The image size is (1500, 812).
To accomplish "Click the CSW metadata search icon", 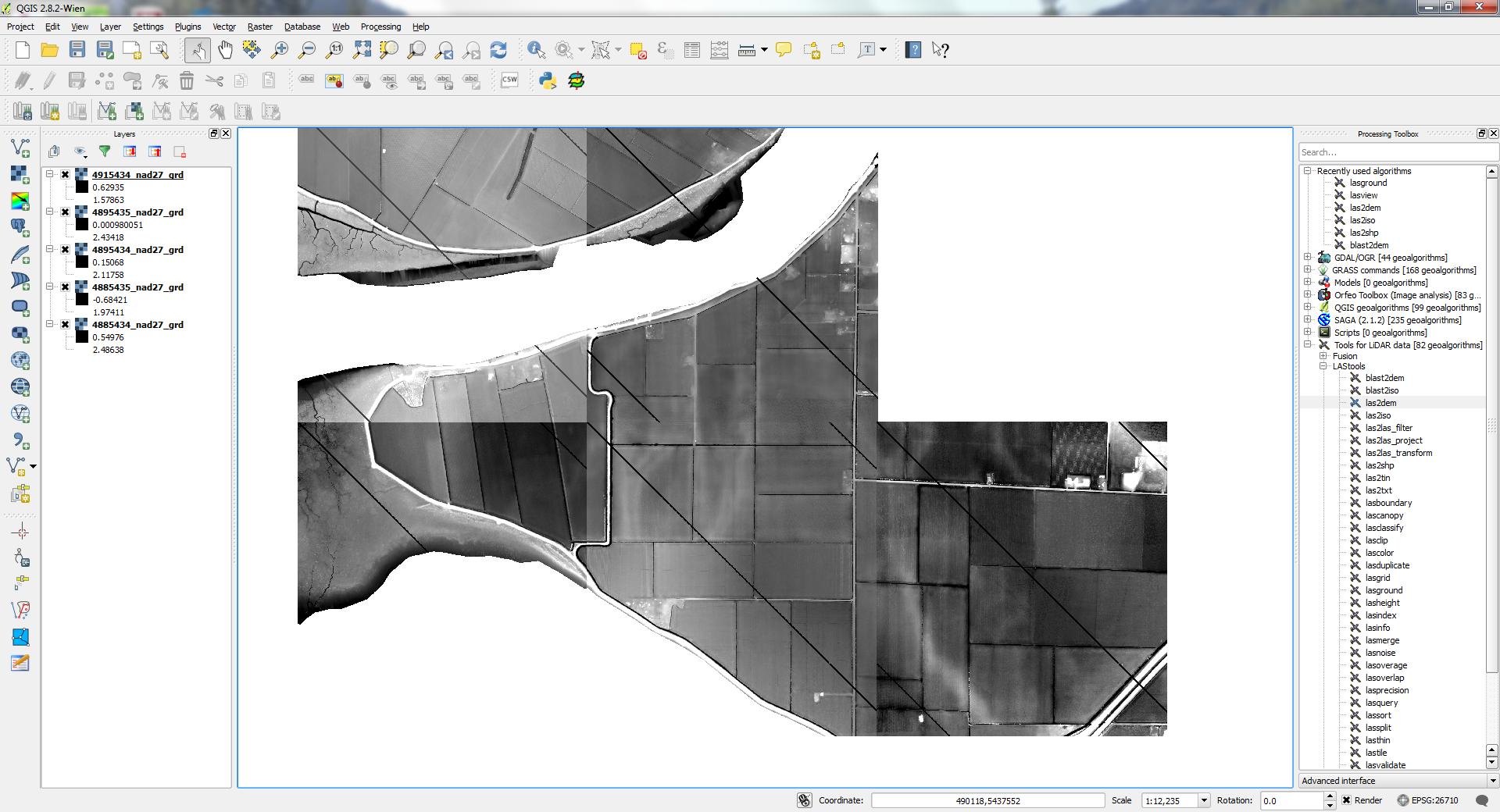I will coord(509,80).
